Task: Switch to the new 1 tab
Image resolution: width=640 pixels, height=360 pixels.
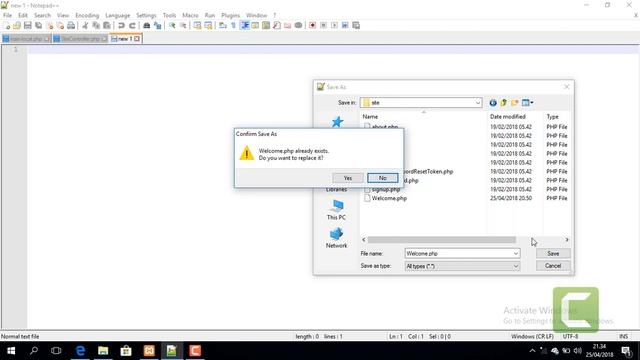Action: (x=124, y=39)
